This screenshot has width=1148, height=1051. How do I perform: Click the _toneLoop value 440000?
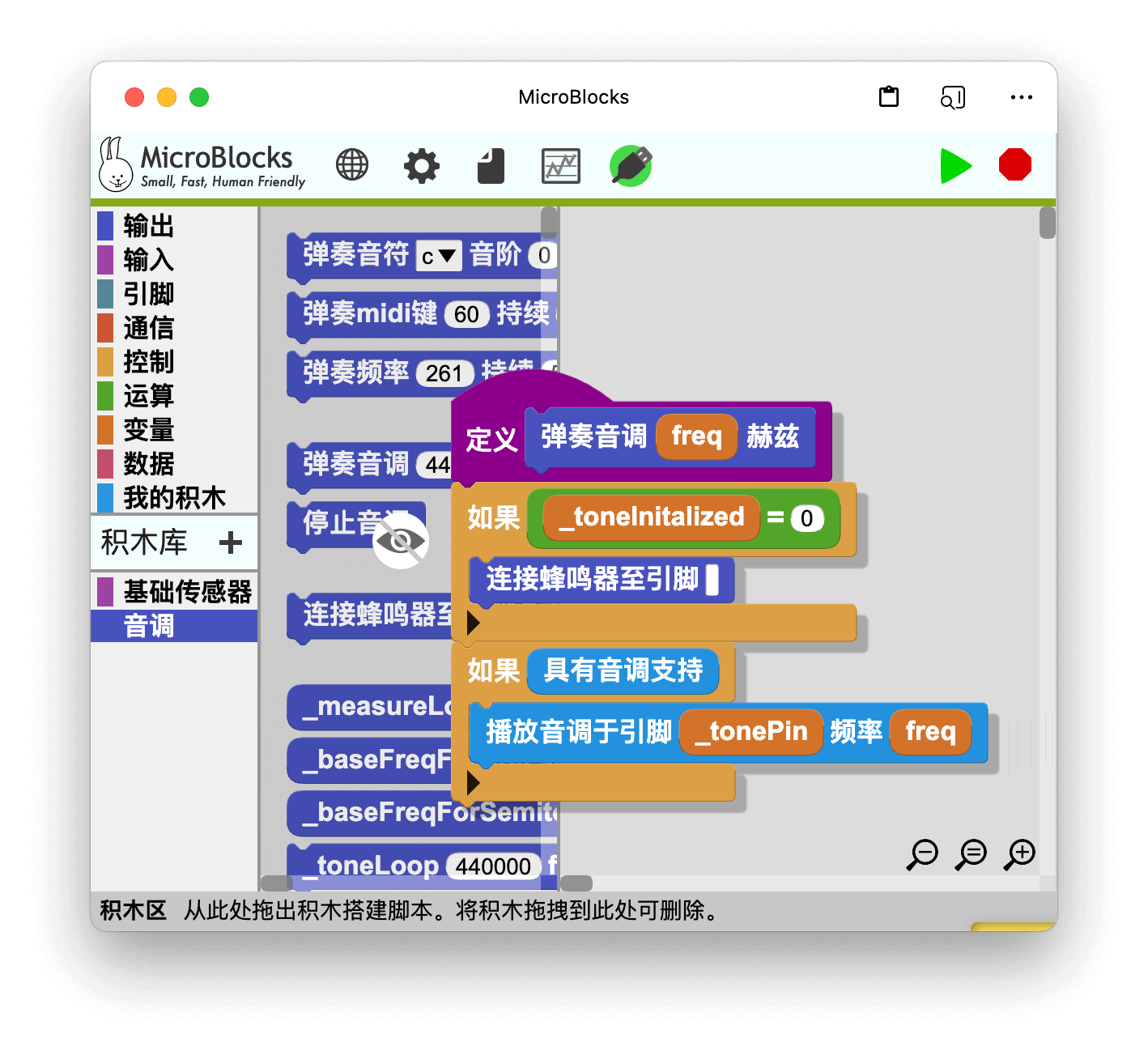pos(493,866)
